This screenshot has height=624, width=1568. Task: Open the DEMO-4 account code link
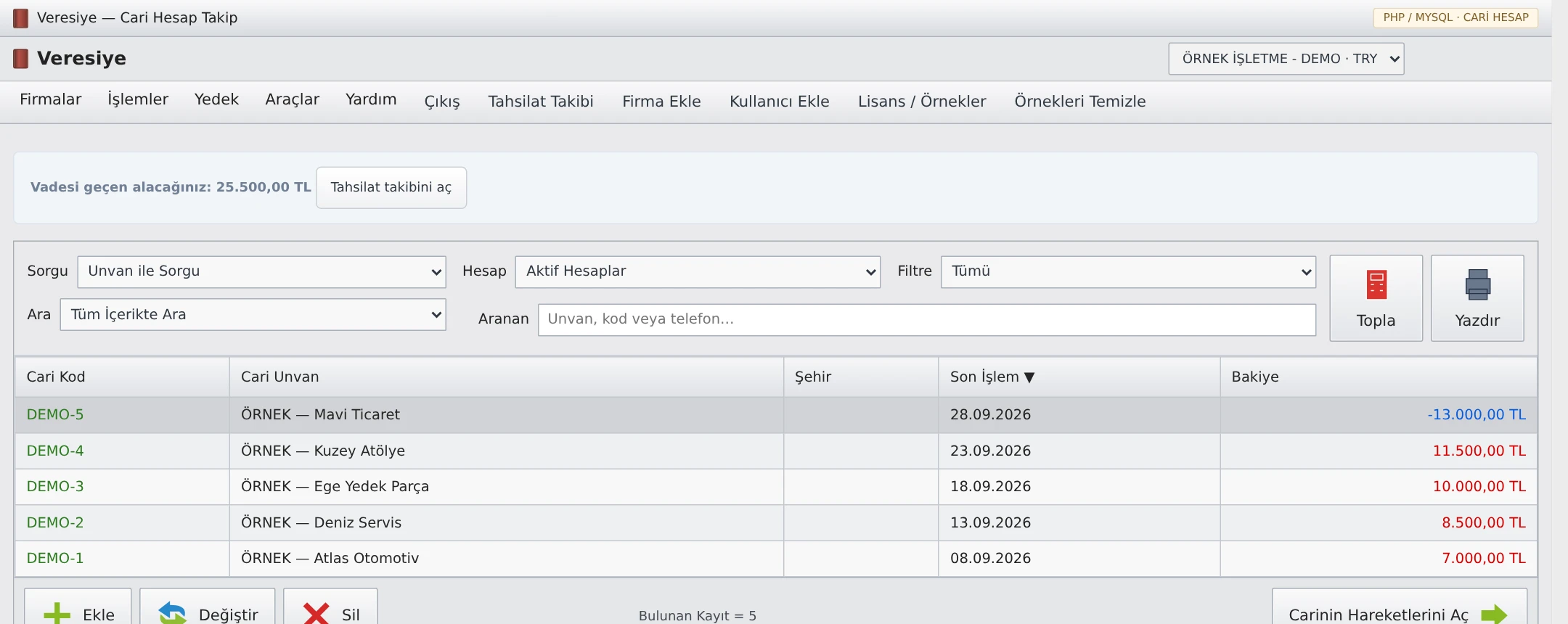coord(55,451)
